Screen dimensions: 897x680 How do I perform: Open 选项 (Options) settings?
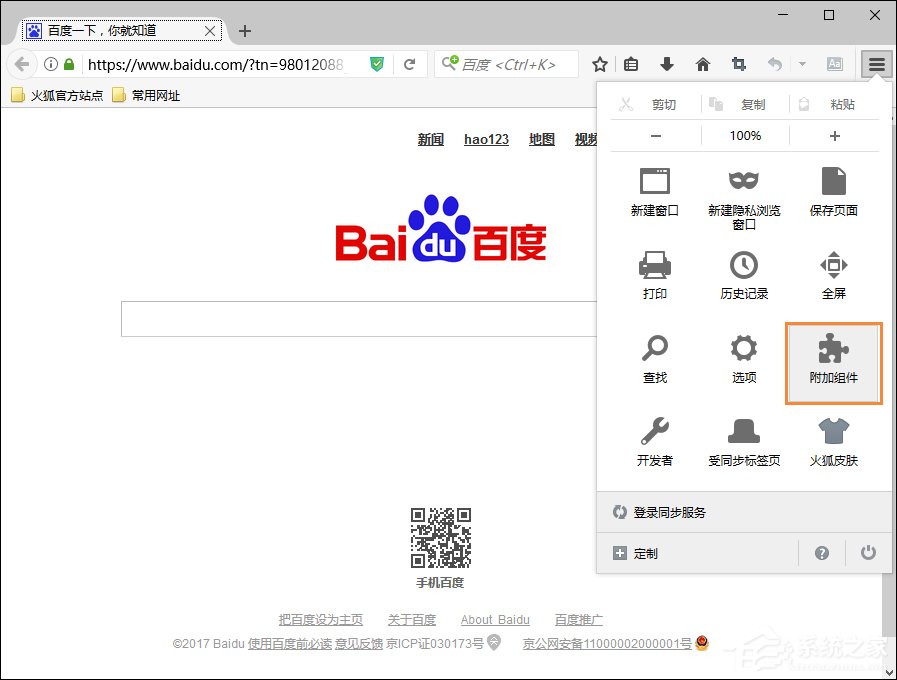744,357
